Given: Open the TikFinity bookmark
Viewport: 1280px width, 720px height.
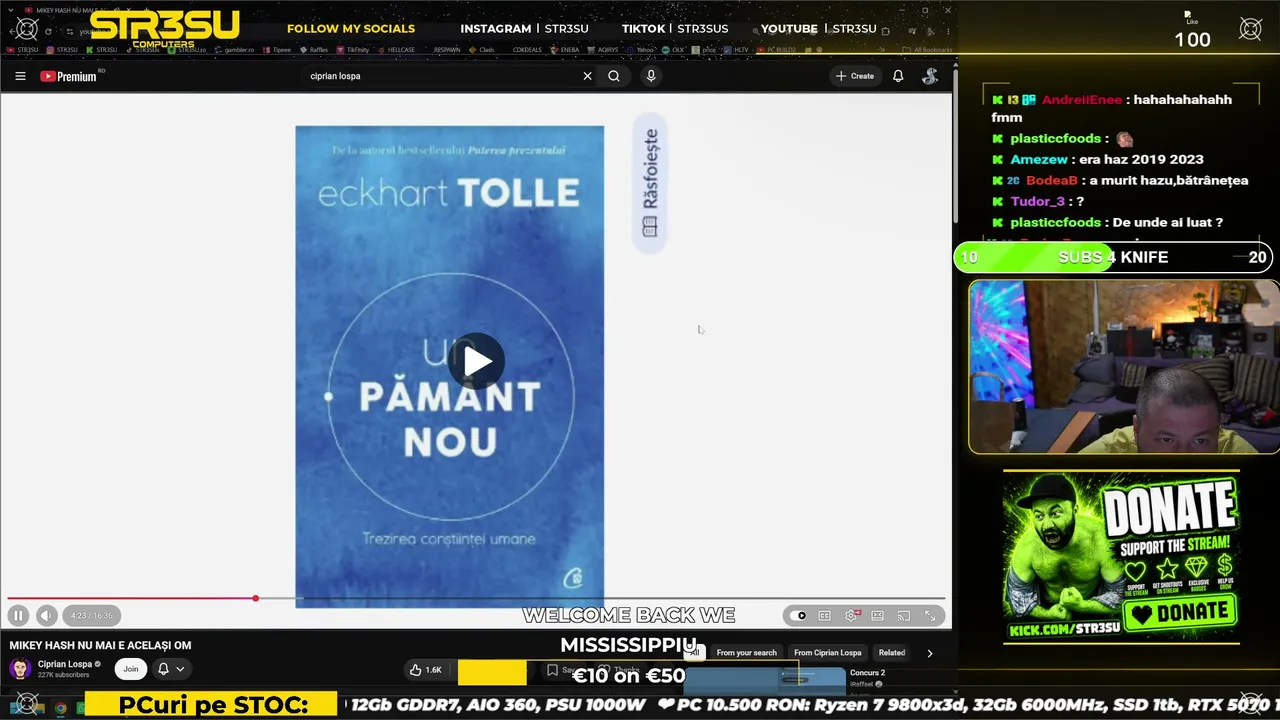Looking at the screenshot, I should 353,49.
